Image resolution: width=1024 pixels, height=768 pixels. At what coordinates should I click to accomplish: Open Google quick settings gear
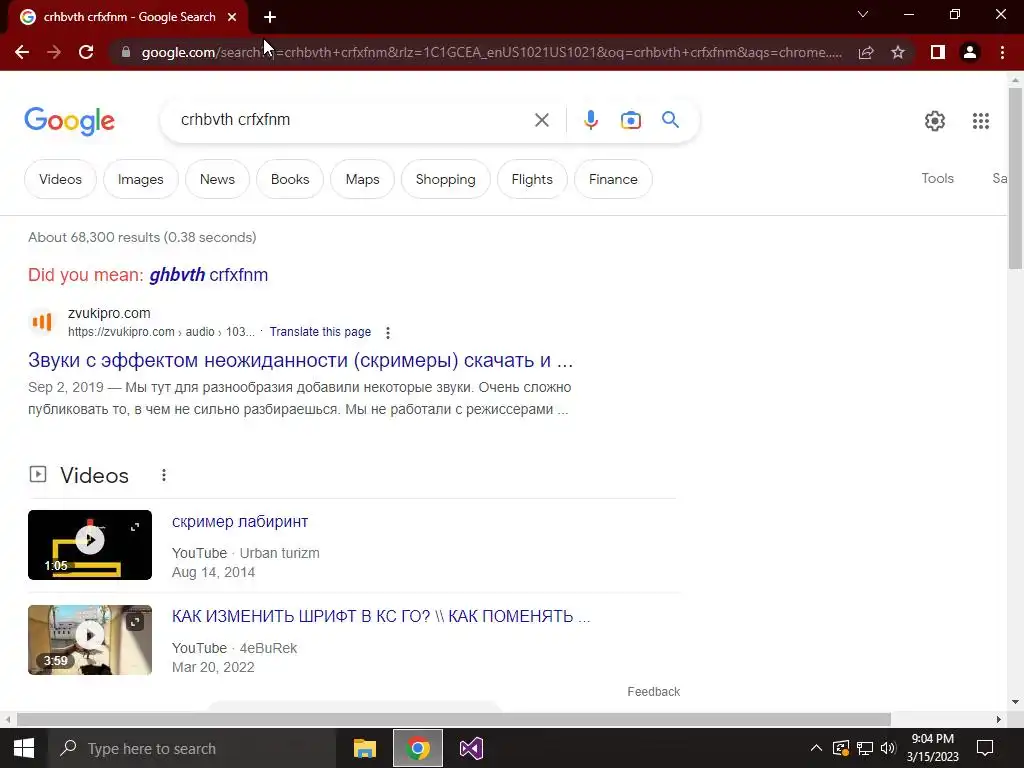pyautogui.click(x=935, y=121)
